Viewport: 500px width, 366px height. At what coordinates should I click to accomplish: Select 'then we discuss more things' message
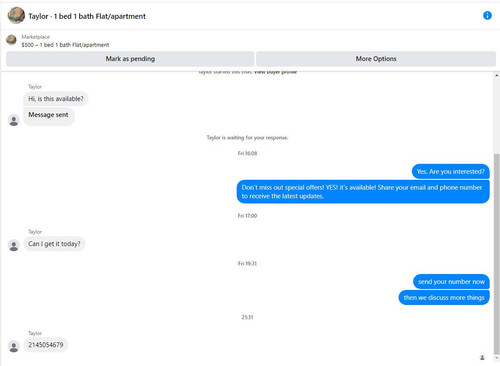click(444, 298)
